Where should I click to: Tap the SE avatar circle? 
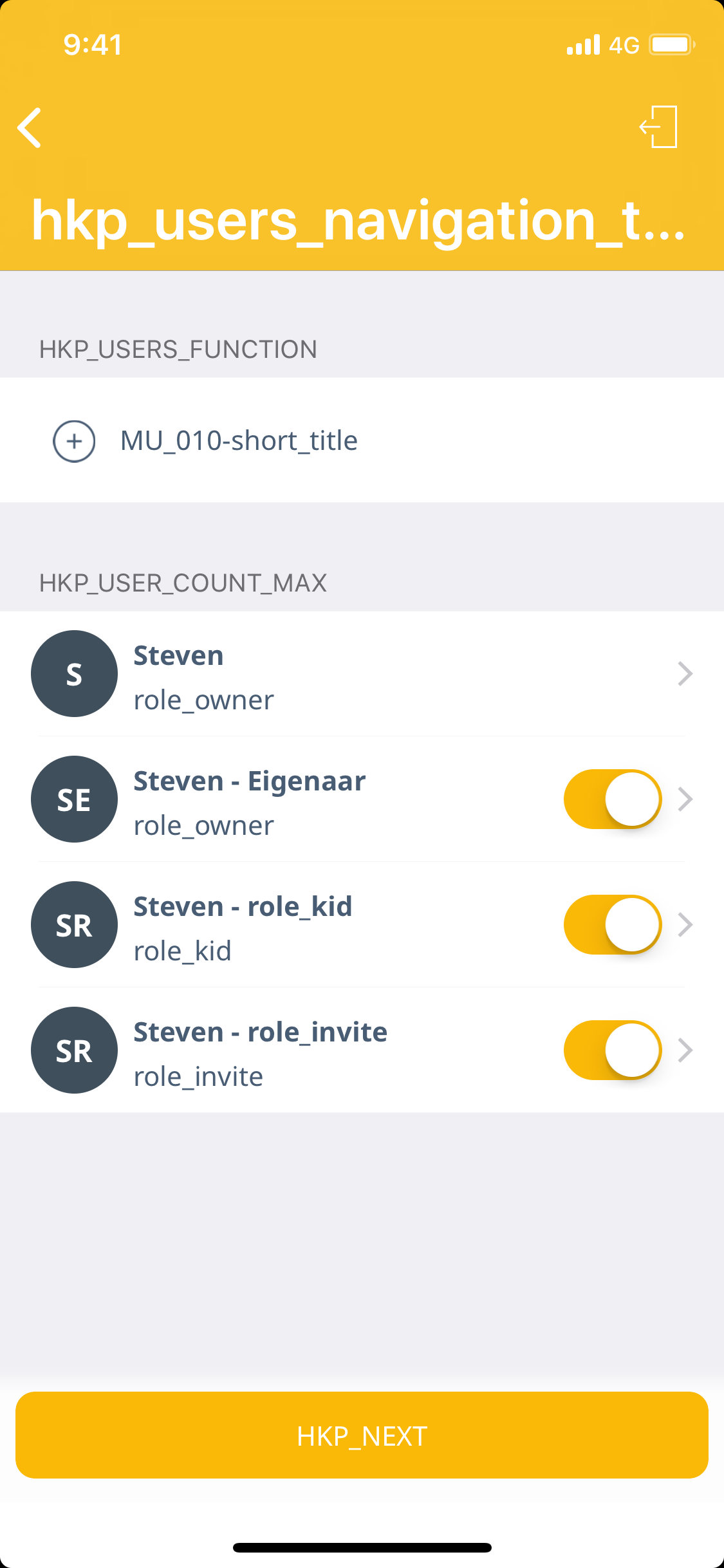pyautogui.click(x=74, y=799)
